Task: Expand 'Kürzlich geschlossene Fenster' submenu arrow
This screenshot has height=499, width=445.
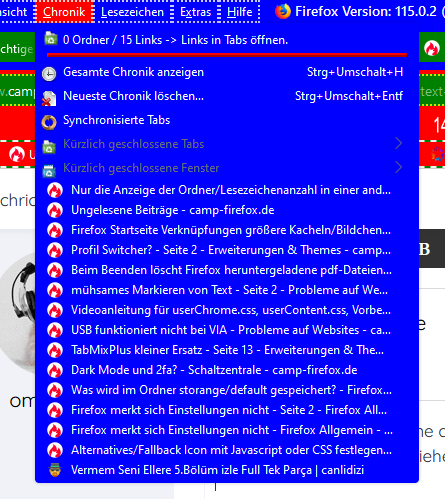Action: (x=399, y=167)
